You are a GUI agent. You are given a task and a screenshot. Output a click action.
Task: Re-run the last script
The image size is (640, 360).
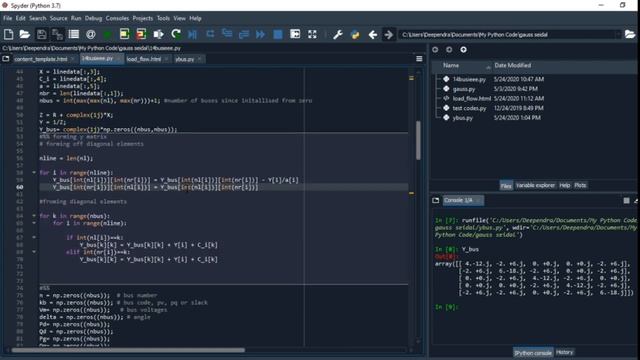[x=176, y=35]
